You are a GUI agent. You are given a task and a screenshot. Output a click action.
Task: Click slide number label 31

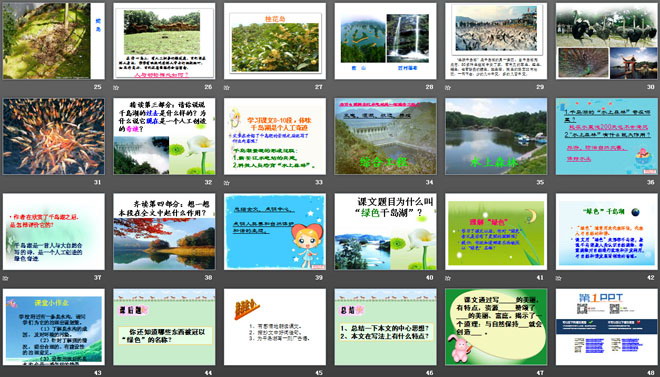click(98, 183)
